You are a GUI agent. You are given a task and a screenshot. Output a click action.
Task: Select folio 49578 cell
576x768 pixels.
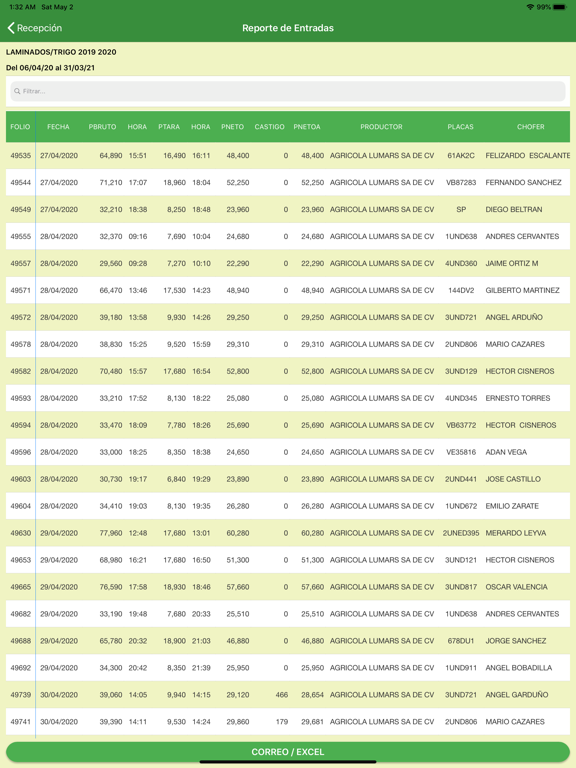(x=21, y=344)
